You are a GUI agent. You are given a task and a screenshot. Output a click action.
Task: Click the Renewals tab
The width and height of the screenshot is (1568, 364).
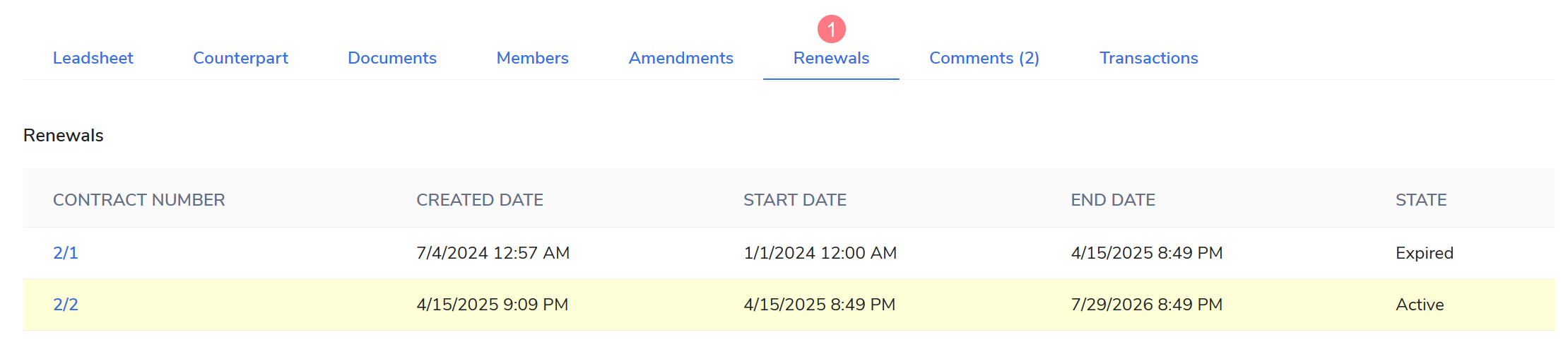point(831,58)
